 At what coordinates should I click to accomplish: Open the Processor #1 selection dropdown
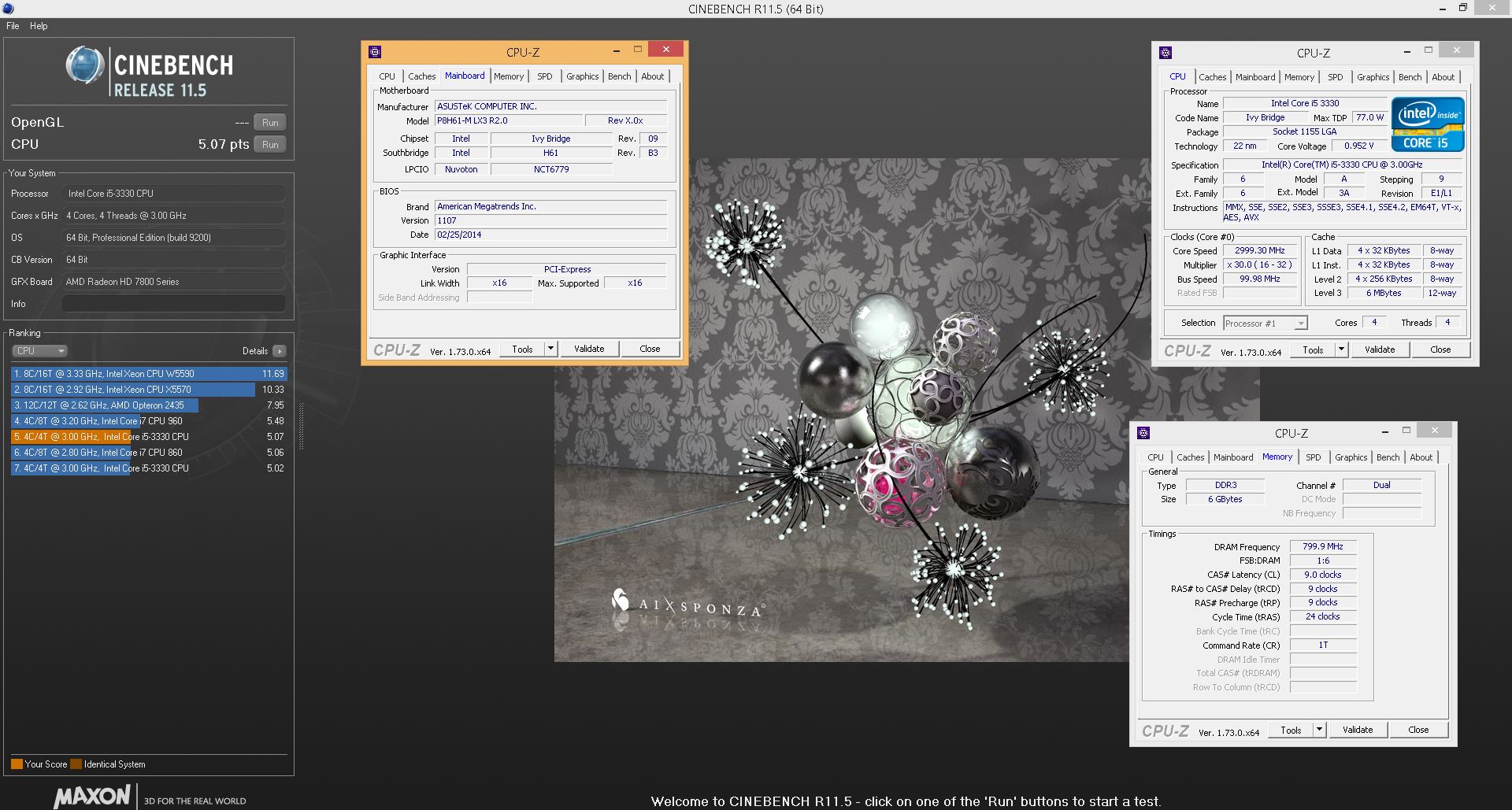pos(1266,324)
